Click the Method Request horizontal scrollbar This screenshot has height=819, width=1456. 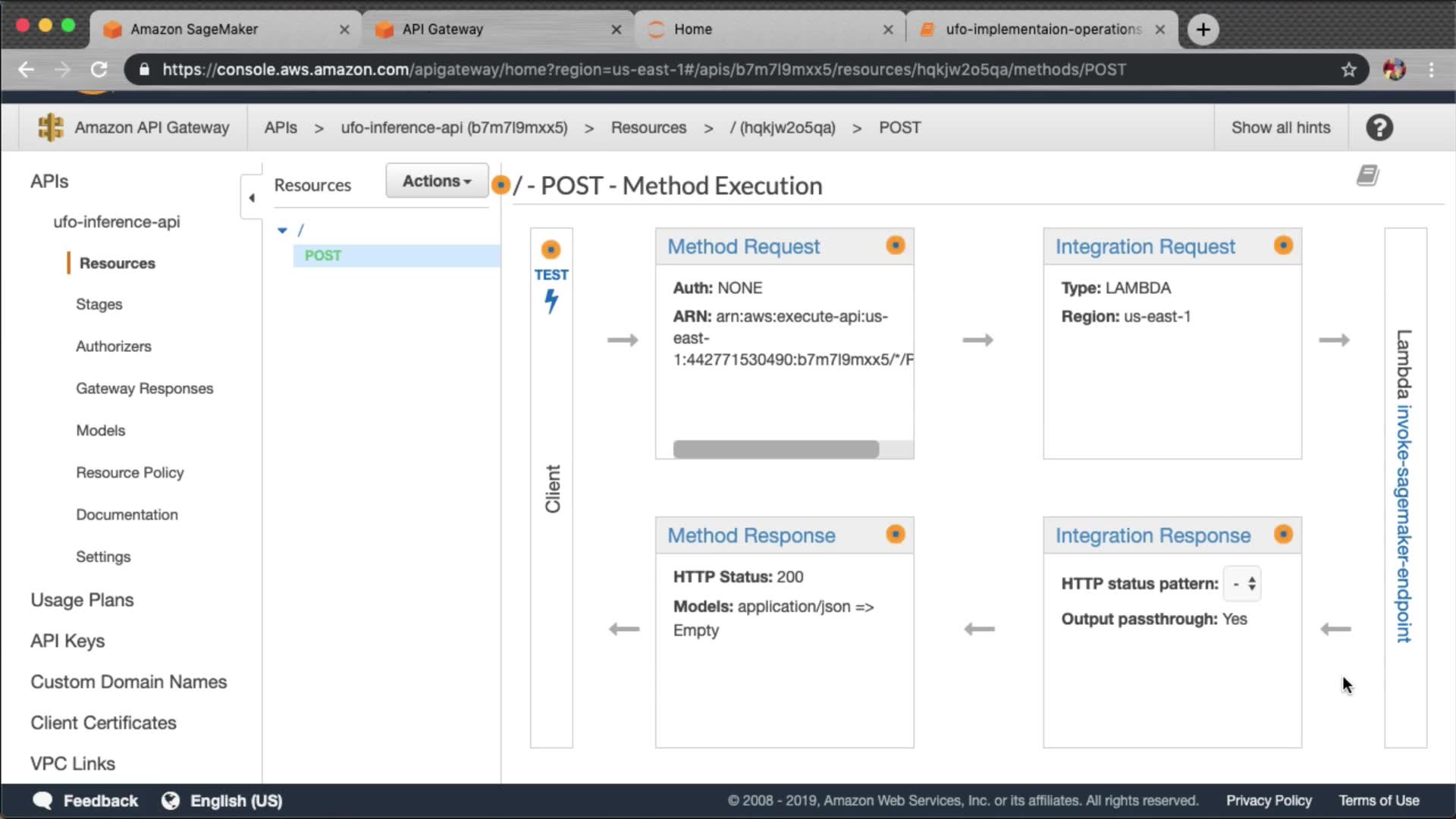click(776, 450)
